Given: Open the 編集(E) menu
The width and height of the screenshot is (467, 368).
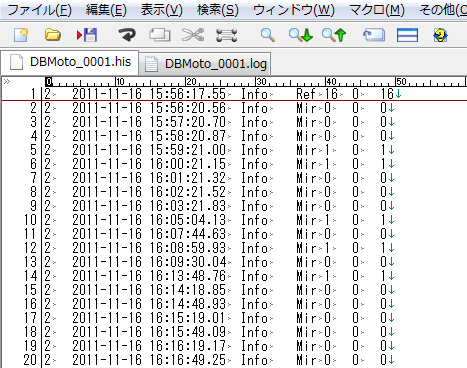Looking at the screenshot, I should pyautogui.click(x=106, y=10).
